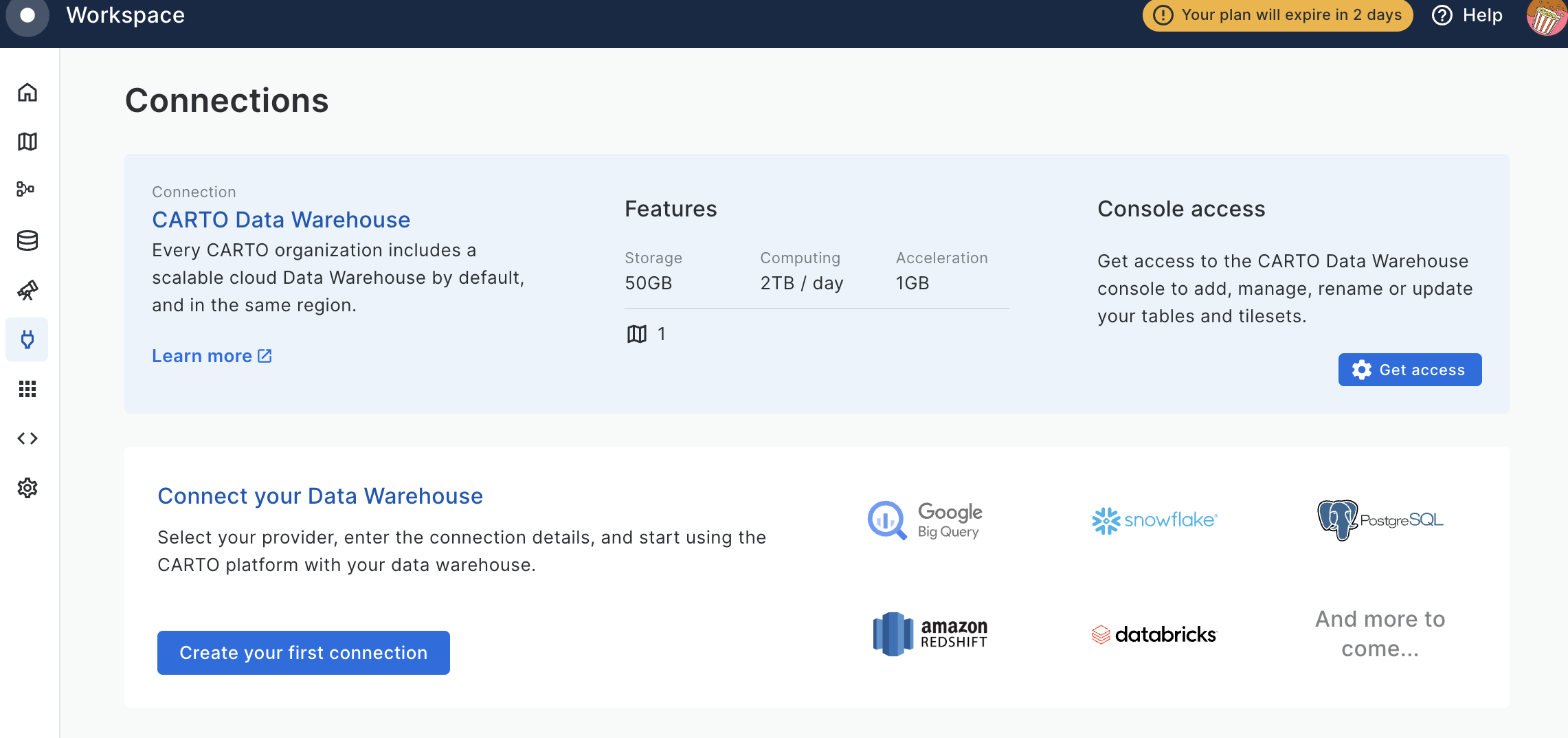Click 'And more to come...' text
This screenshot has height=738, width=1568.
click(x=1380, y=634)
